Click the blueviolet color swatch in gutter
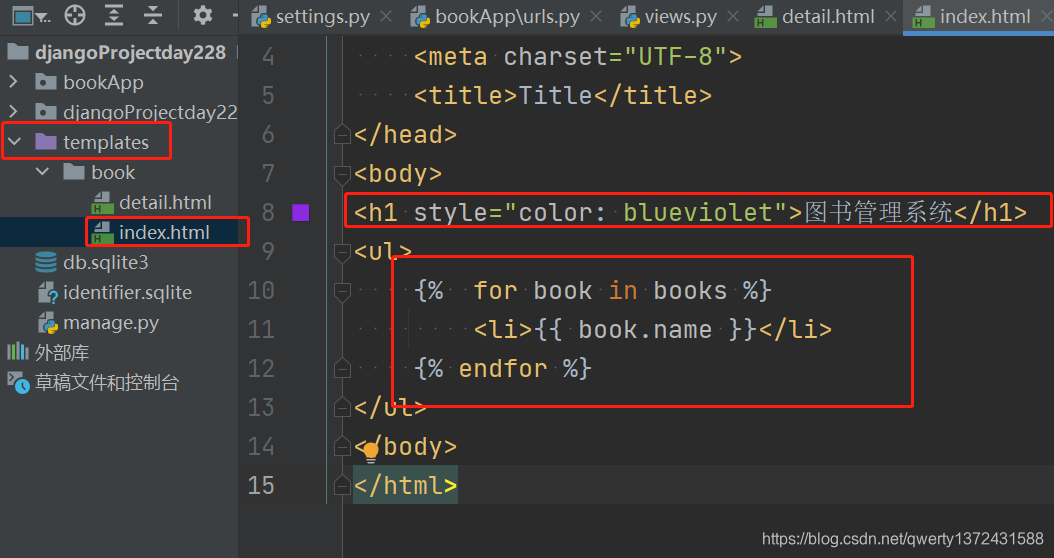This screenshot has width=1054, height=558. point(300,213)
